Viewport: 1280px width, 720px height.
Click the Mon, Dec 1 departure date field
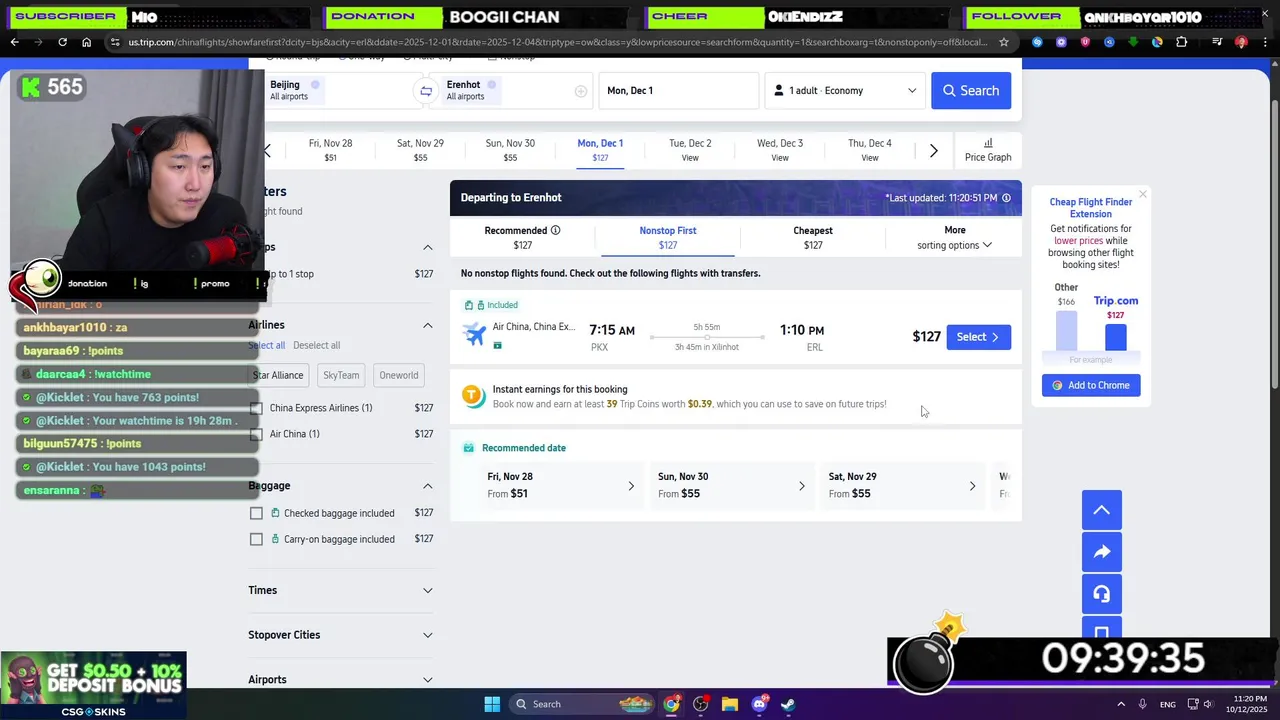679,91
